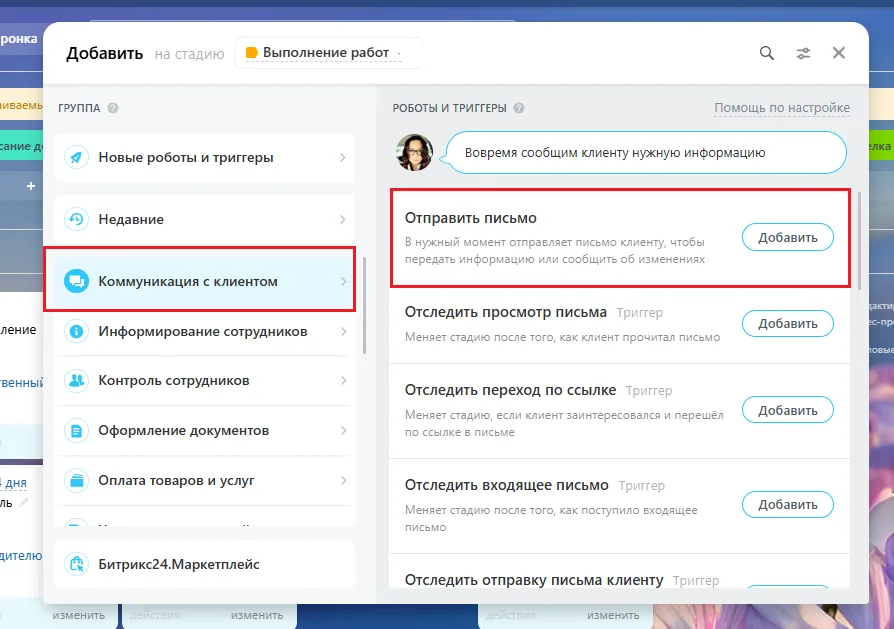Click the Отследить входящее письмо title
This screenshot has width=894, height=629.
[x=507, y=485]
